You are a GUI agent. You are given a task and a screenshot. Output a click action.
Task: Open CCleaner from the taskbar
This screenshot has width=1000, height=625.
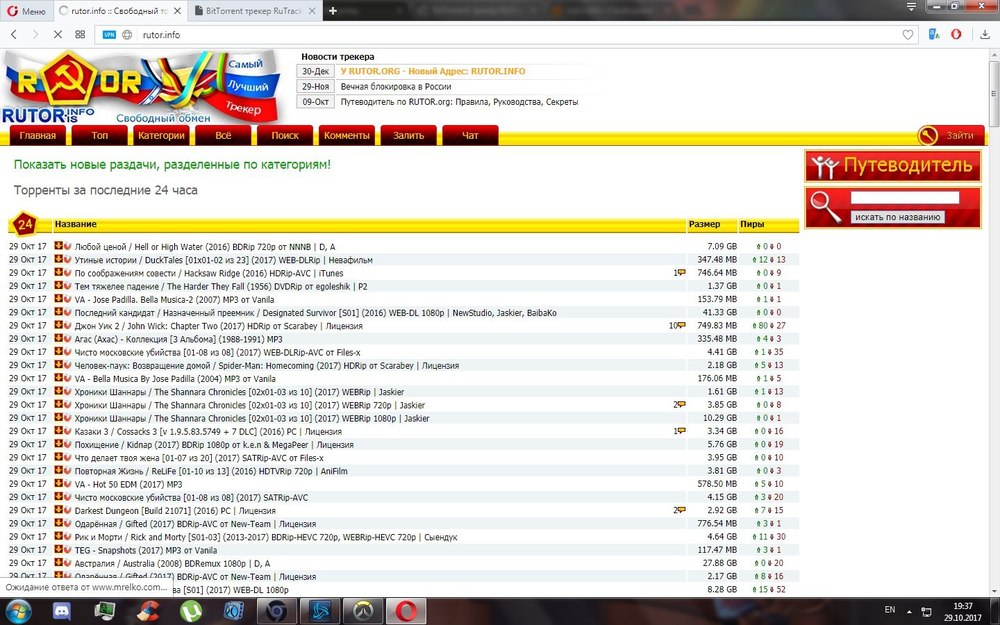click(x=148, y=611)
